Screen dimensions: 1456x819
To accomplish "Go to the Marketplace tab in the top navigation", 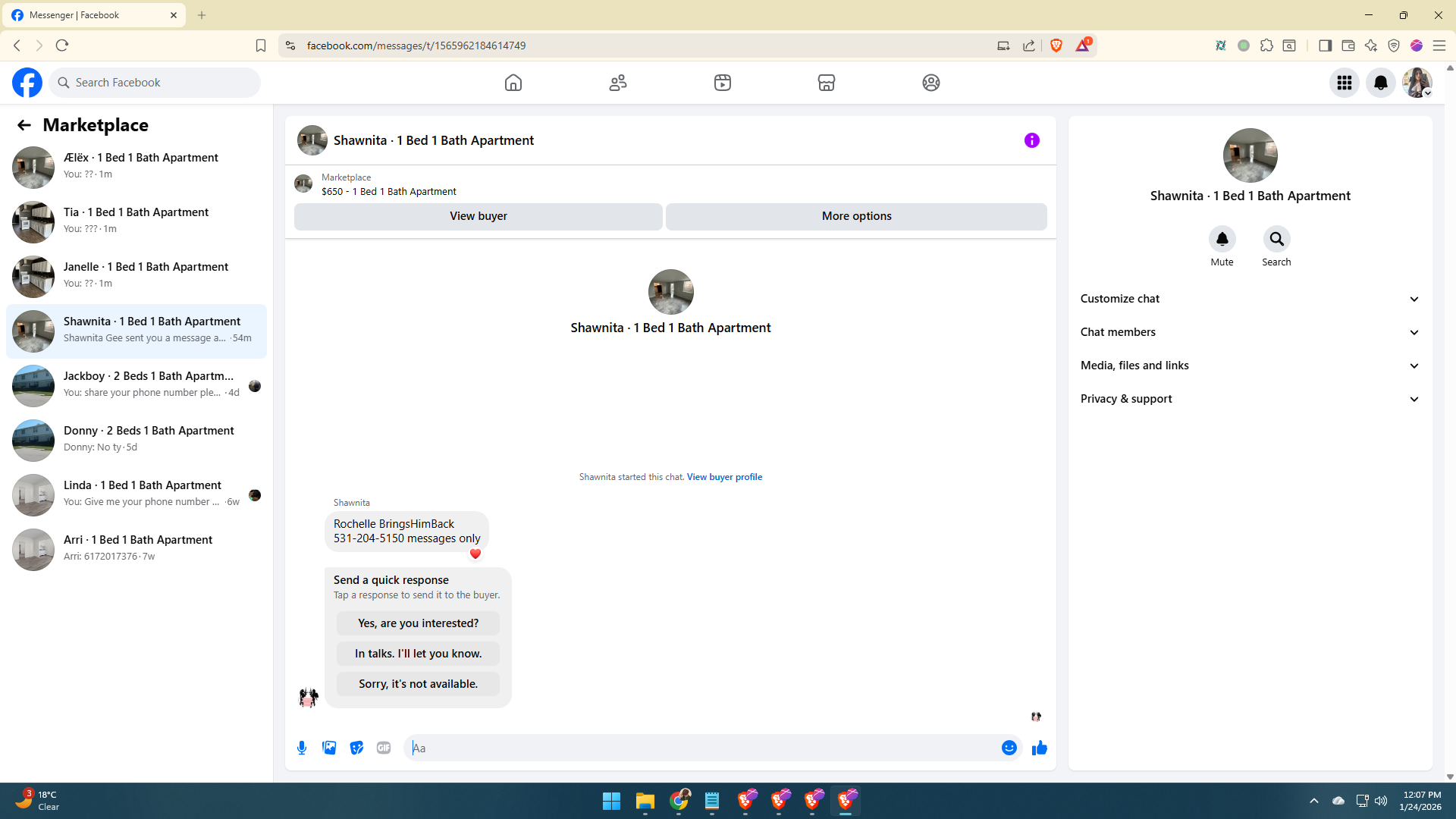I will (x=826, y=83).
